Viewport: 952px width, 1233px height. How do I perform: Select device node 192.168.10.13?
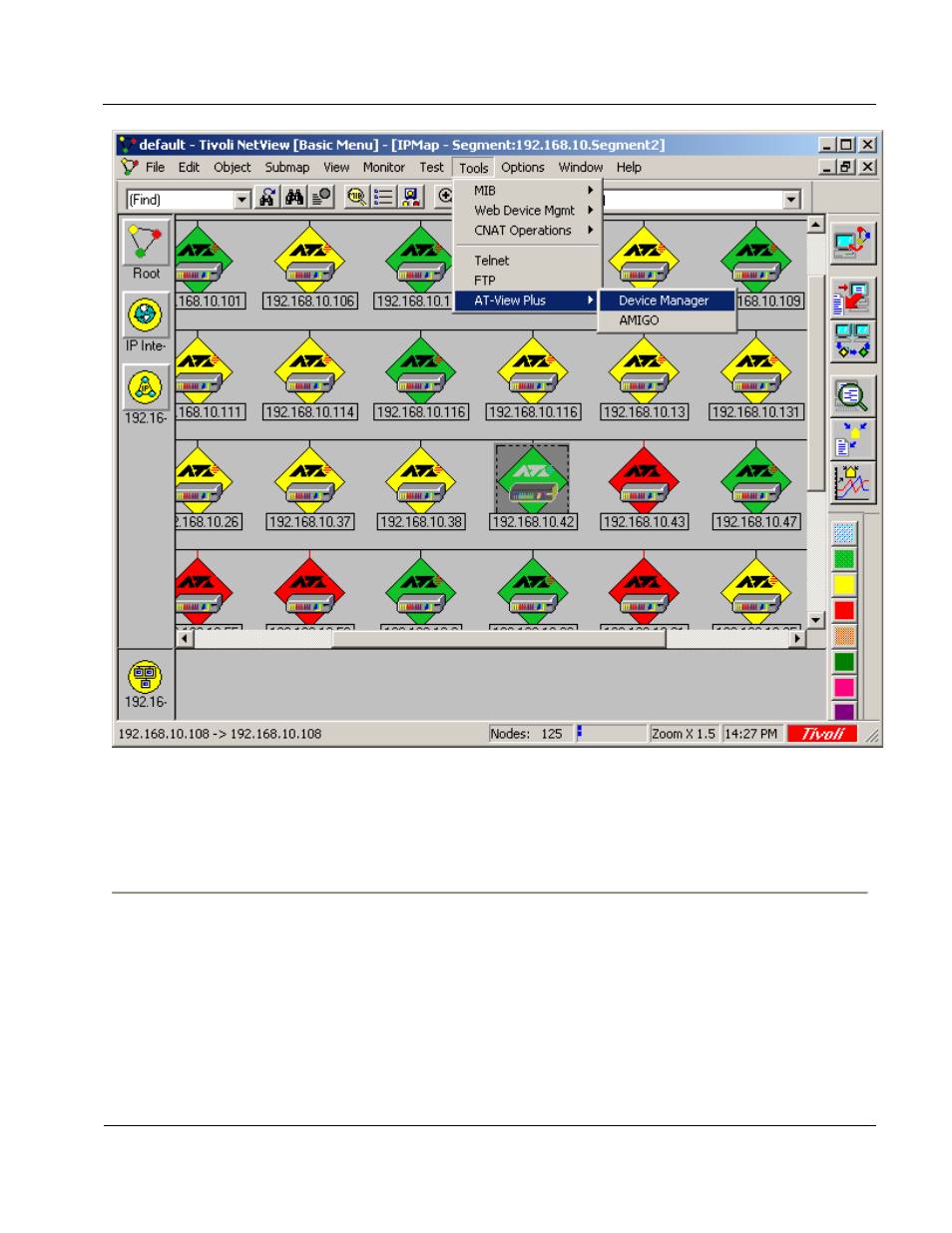[x=645, y=379]
